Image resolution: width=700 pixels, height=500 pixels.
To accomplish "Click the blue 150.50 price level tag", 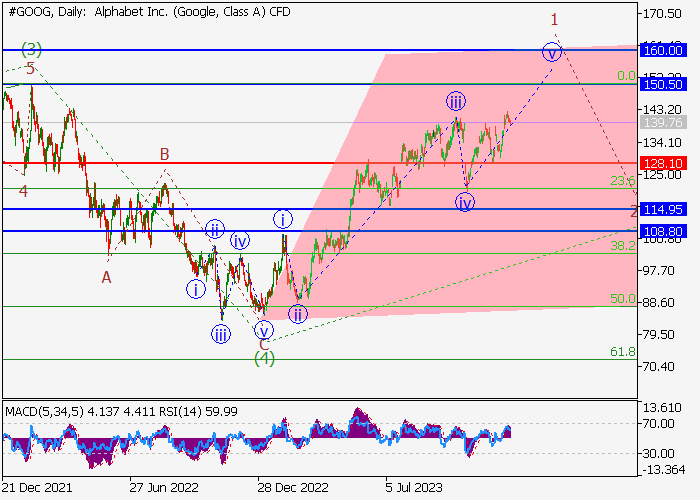I will tap(660, 85).
